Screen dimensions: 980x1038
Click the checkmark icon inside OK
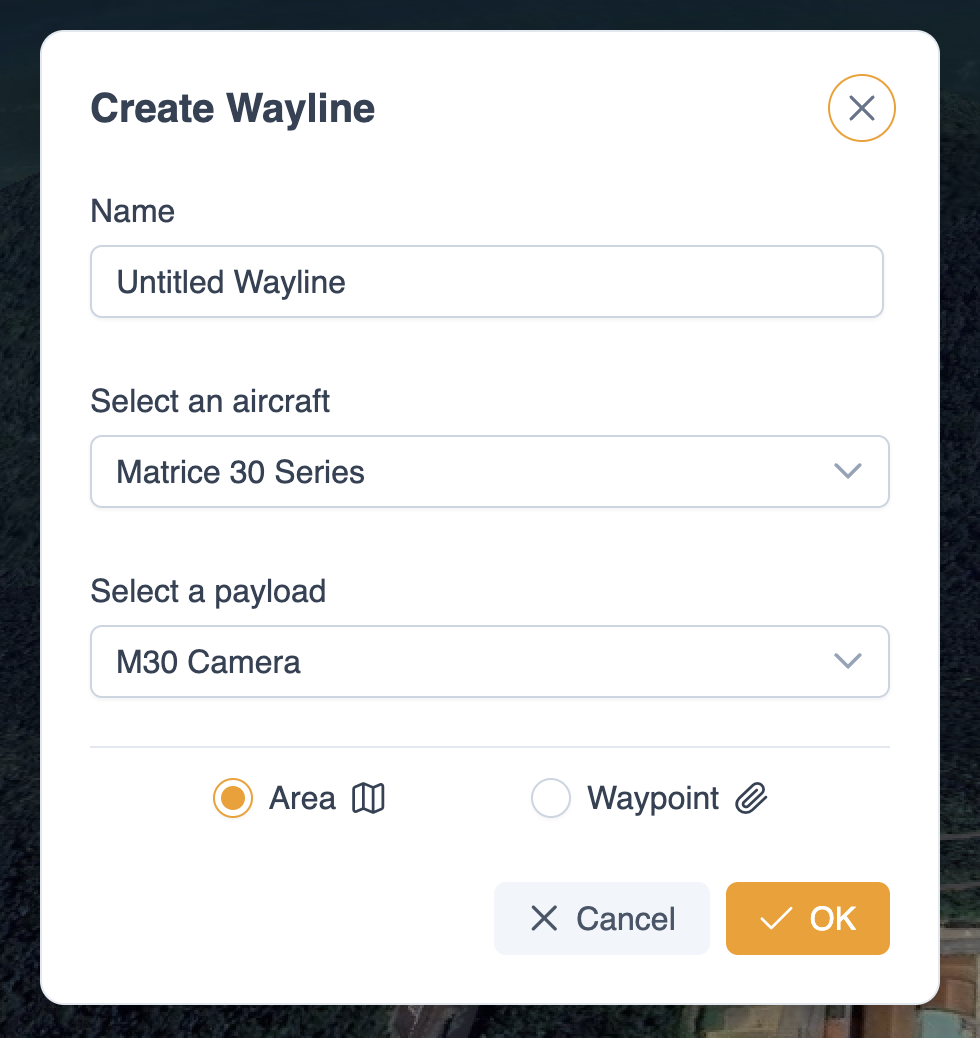pyautogui.click(x=776, y=918)
